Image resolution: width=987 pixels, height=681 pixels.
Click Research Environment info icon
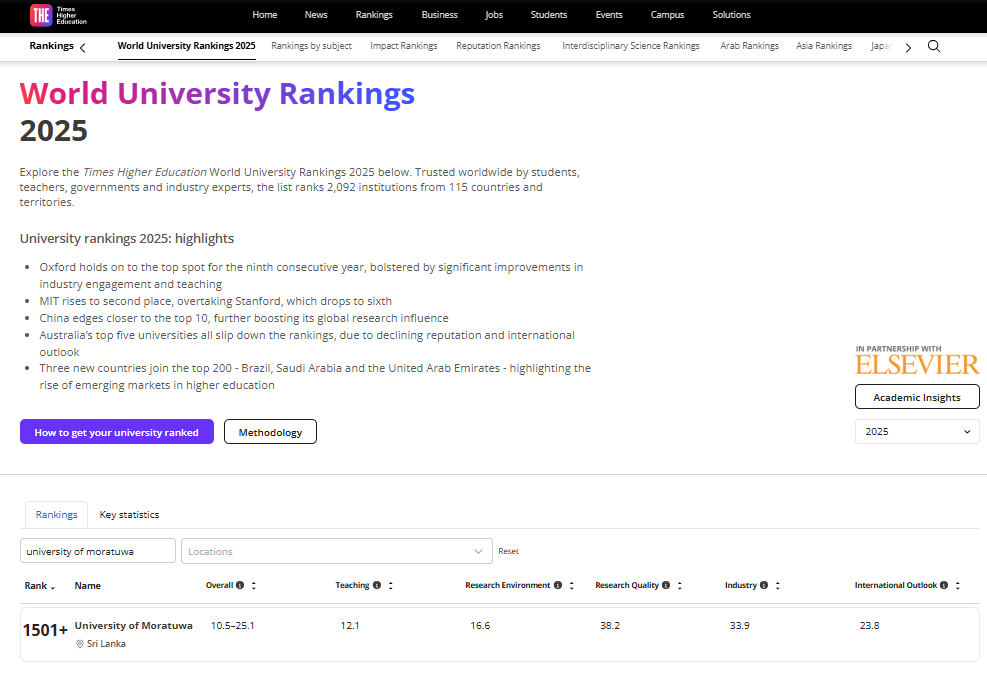pos(558,585)
